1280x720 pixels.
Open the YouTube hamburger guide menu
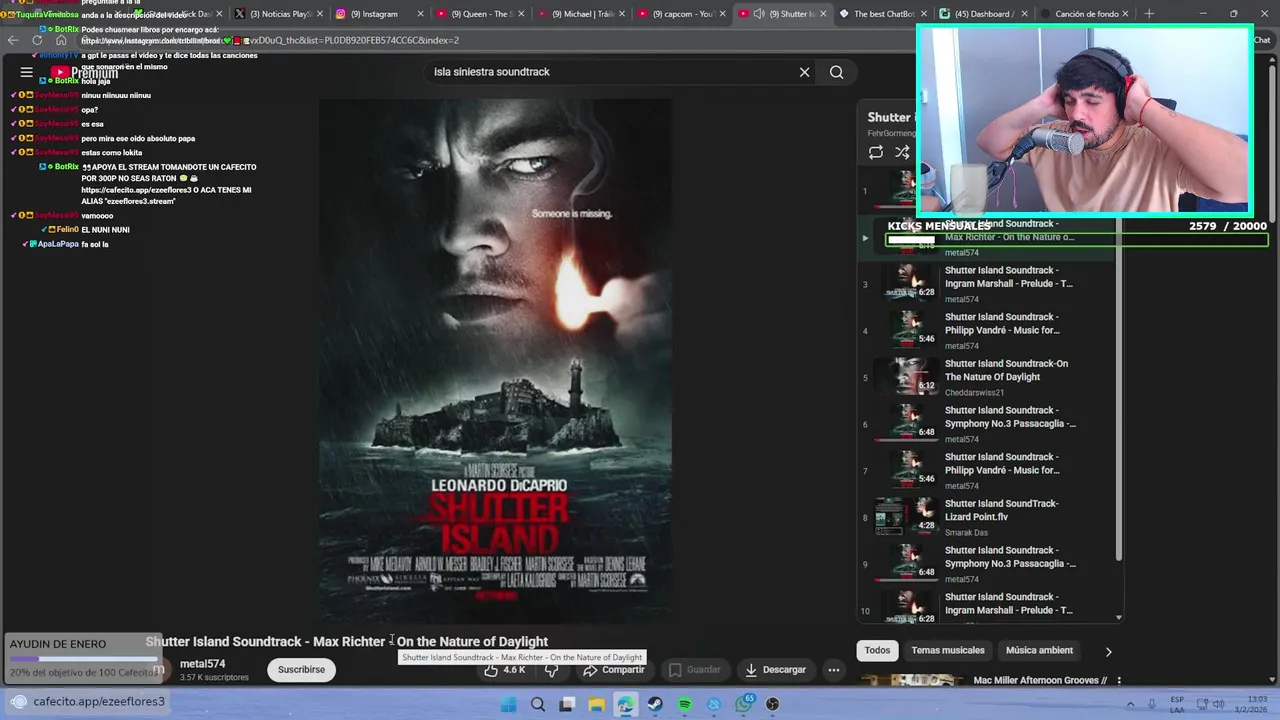pyautogui.click(x=26, y=72)
